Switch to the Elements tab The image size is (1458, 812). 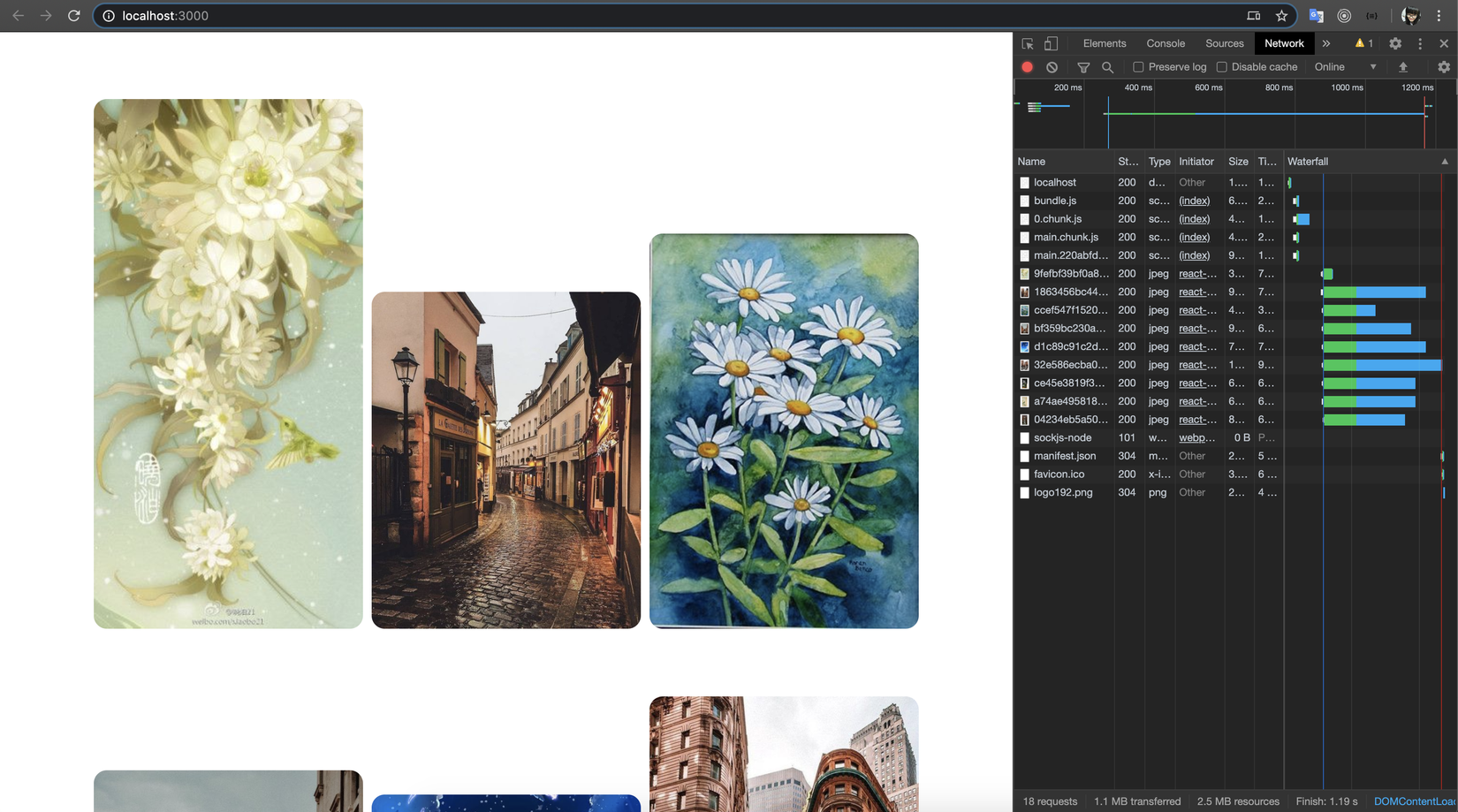[x=1105, y=43]
